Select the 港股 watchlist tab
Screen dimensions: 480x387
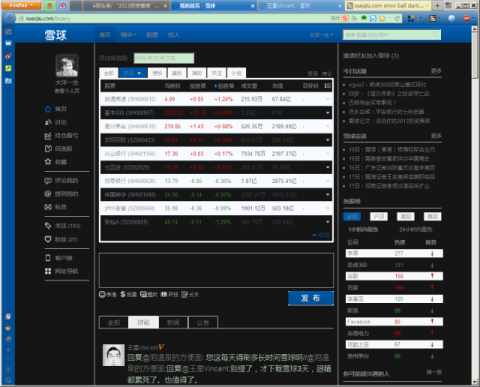[157, 73]
